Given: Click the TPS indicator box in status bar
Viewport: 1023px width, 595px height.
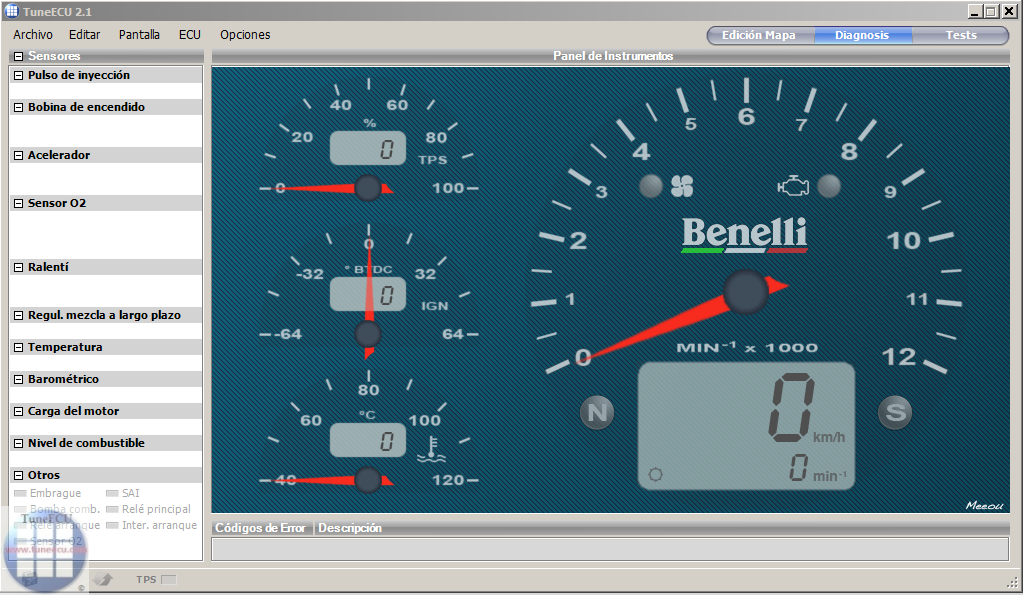Looking at the screenshot, I should click(168, 579).
